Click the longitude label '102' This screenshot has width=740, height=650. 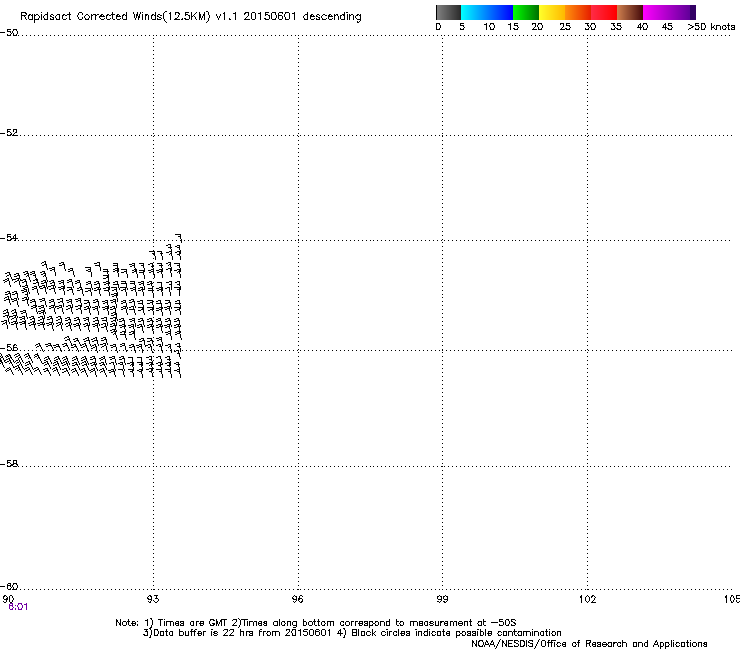point(587,599)
